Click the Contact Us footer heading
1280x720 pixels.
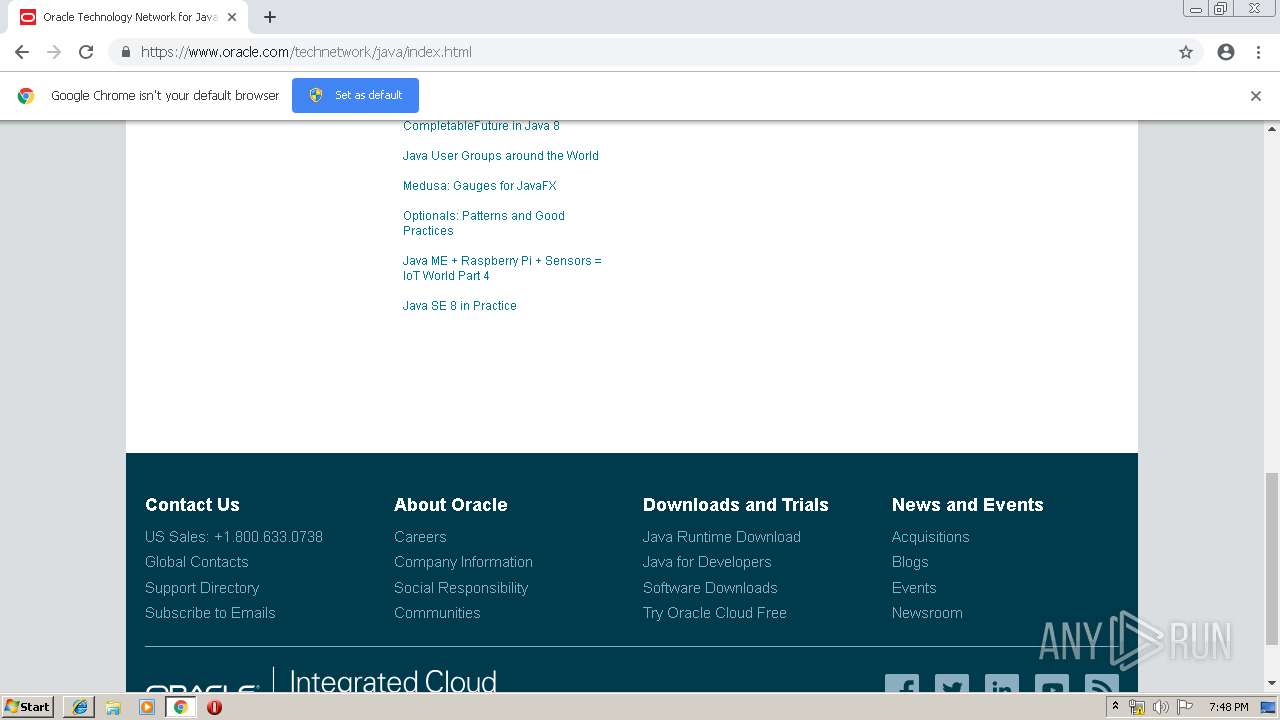click(192, 505)
